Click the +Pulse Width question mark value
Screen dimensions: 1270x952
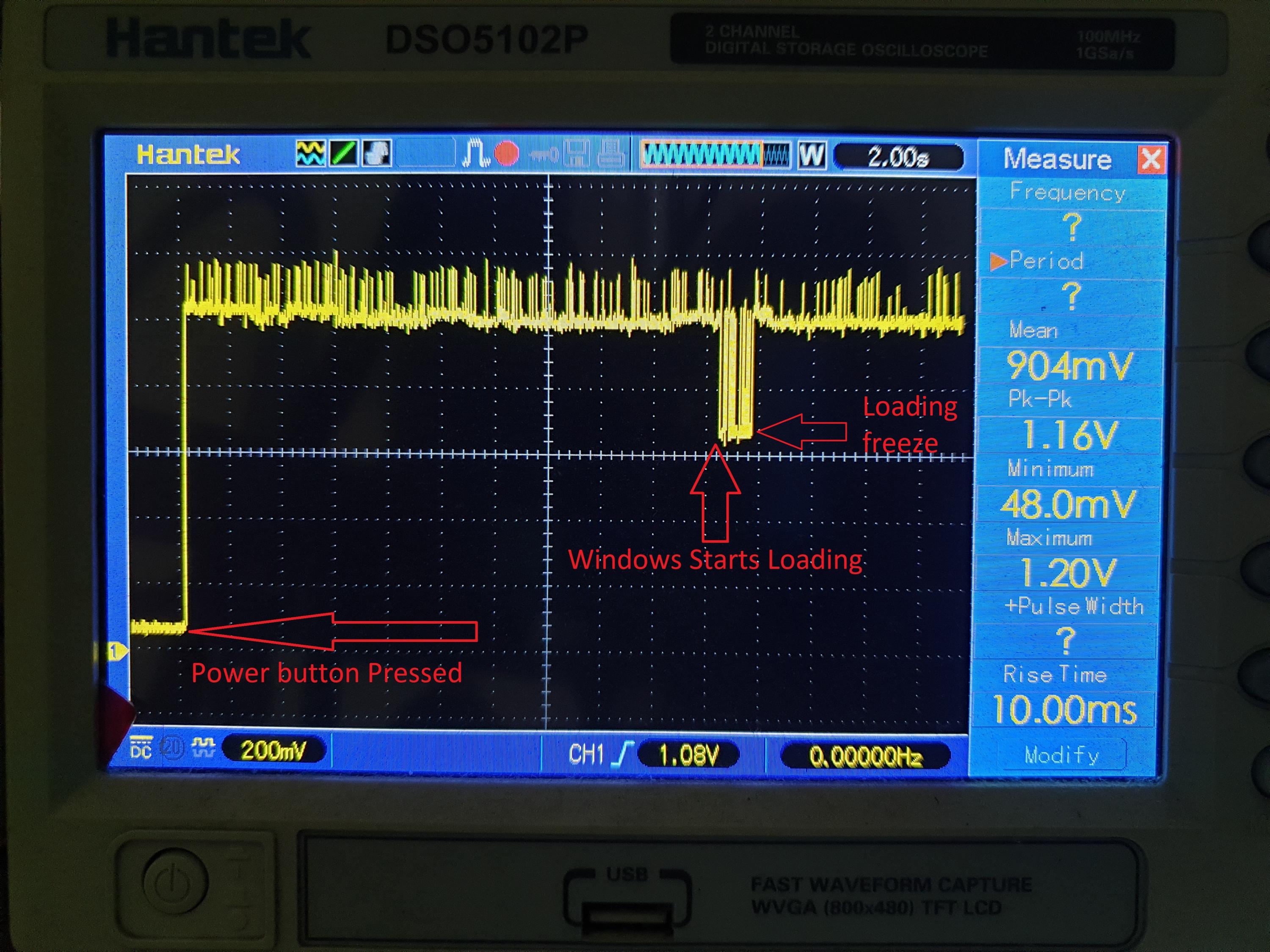[1066, 641]
